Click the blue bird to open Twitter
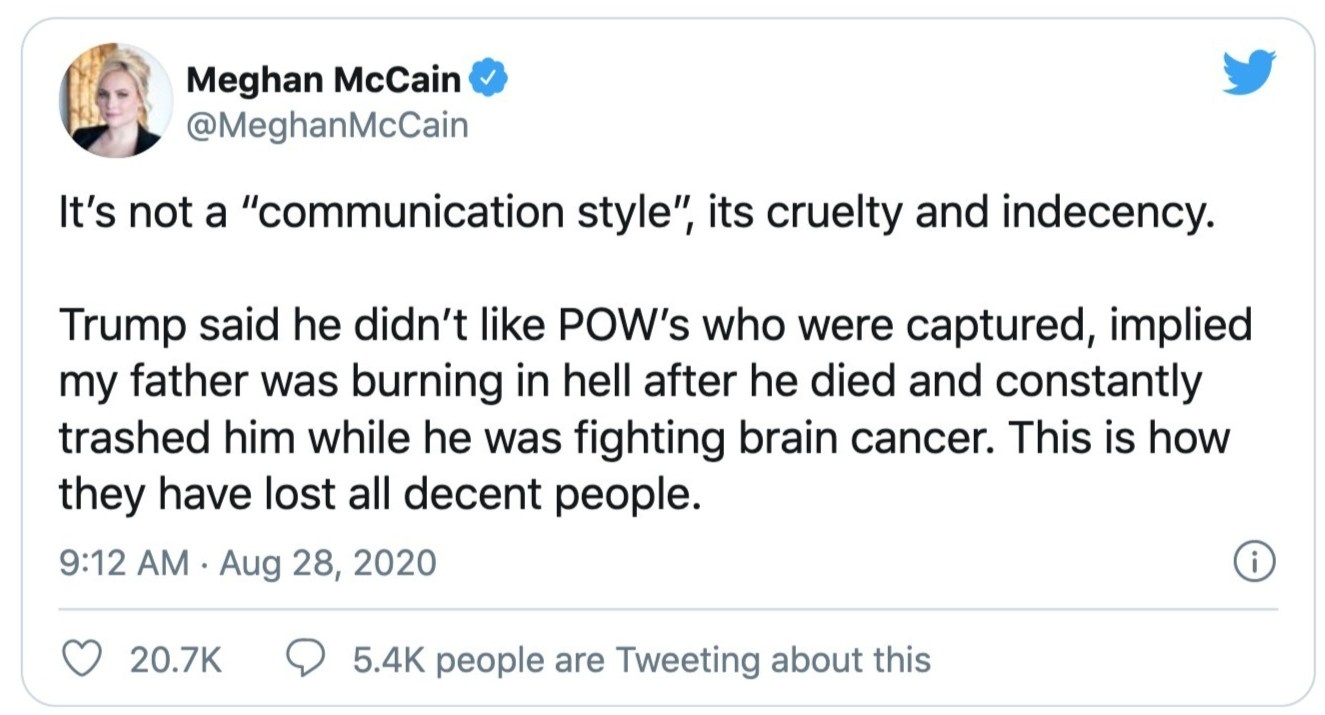Image resolution: width=1325 pixels, height=715 pixels. [x=1249, y=72]
